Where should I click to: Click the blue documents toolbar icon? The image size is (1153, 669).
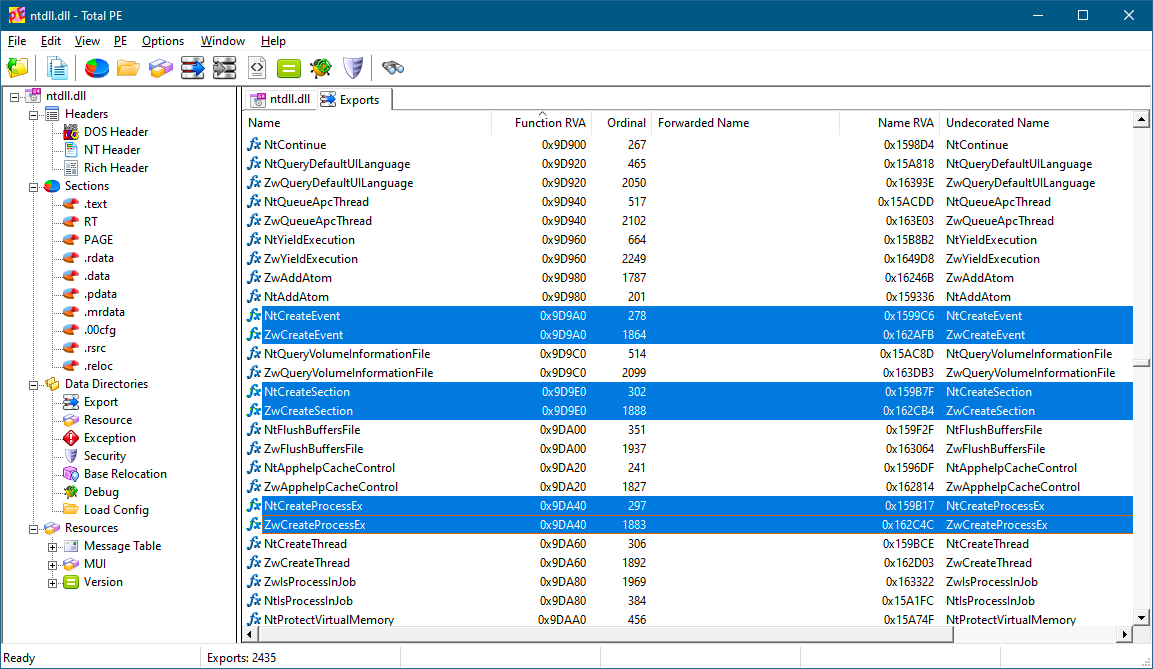point(58,68)
